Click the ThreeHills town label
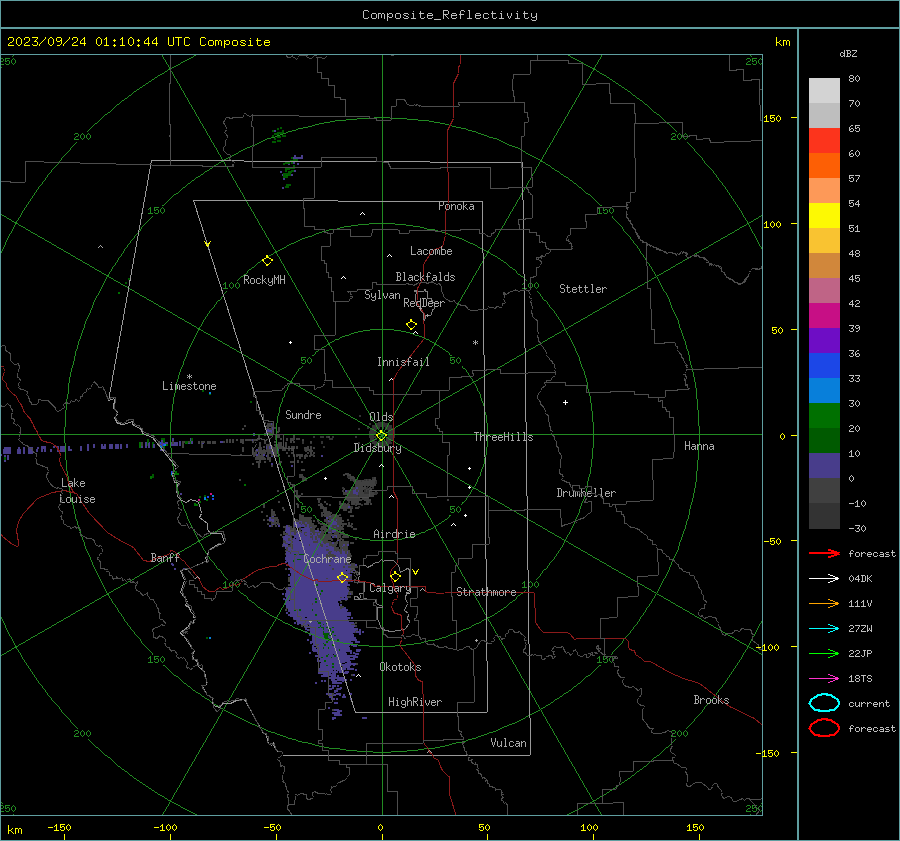 pos(503,437)
